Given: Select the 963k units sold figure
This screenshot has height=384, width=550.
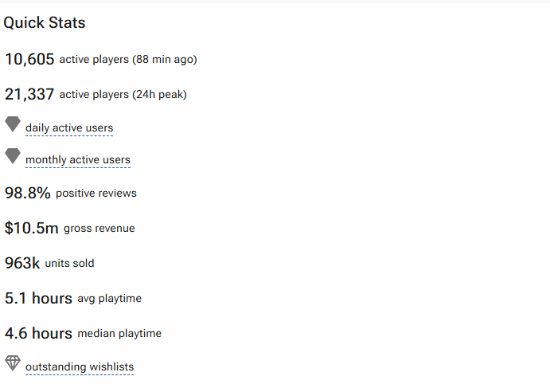Looking at the screenshot, I should (x=22, y=263).
